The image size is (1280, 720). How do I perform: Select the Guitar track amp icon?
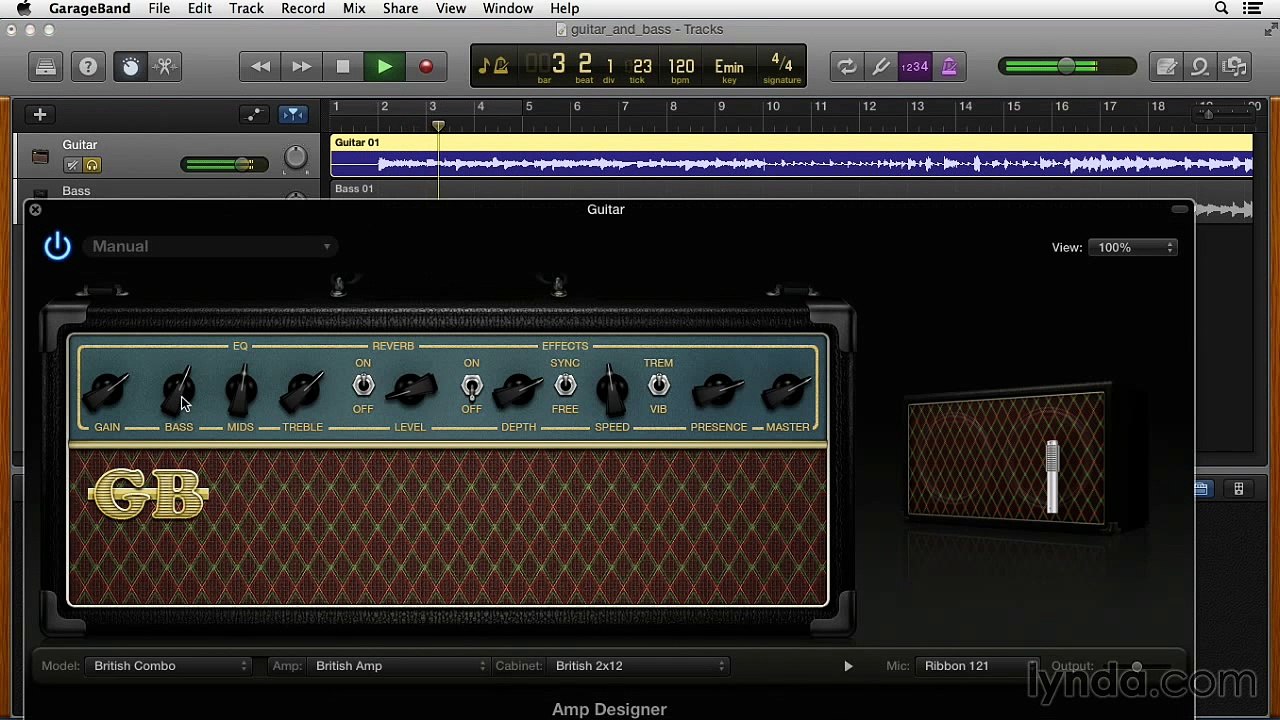tap(40, 157)
